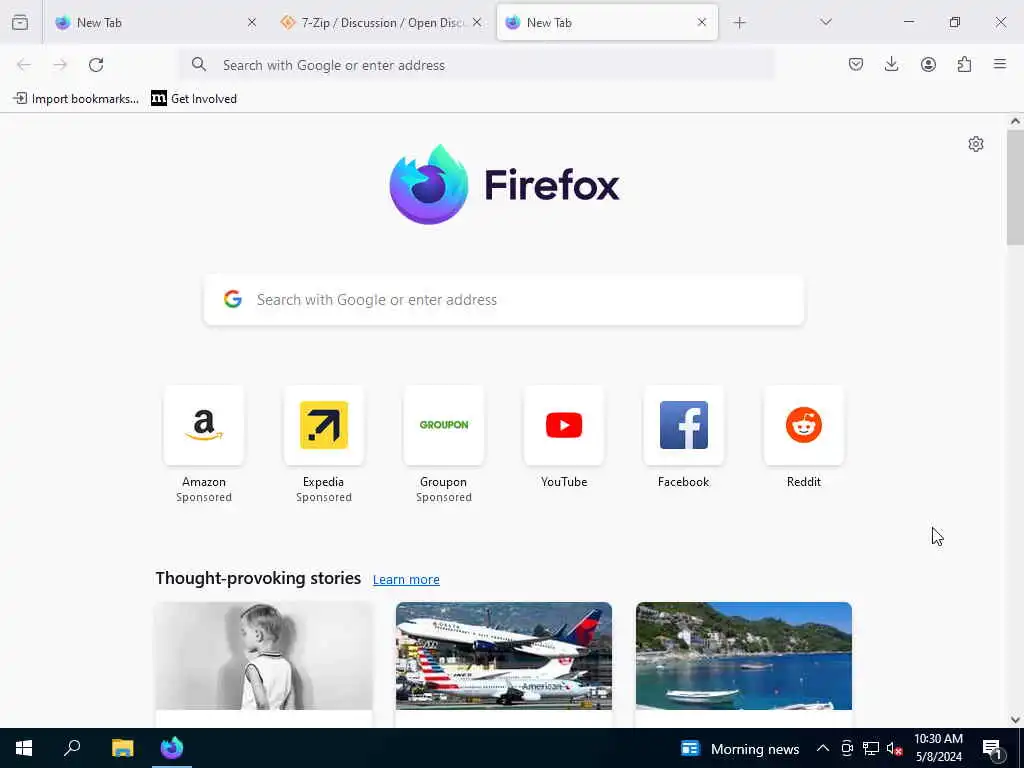The image size is (1024, 768).
Task: Click the muted volume tray icon
Action: (894, 748)
